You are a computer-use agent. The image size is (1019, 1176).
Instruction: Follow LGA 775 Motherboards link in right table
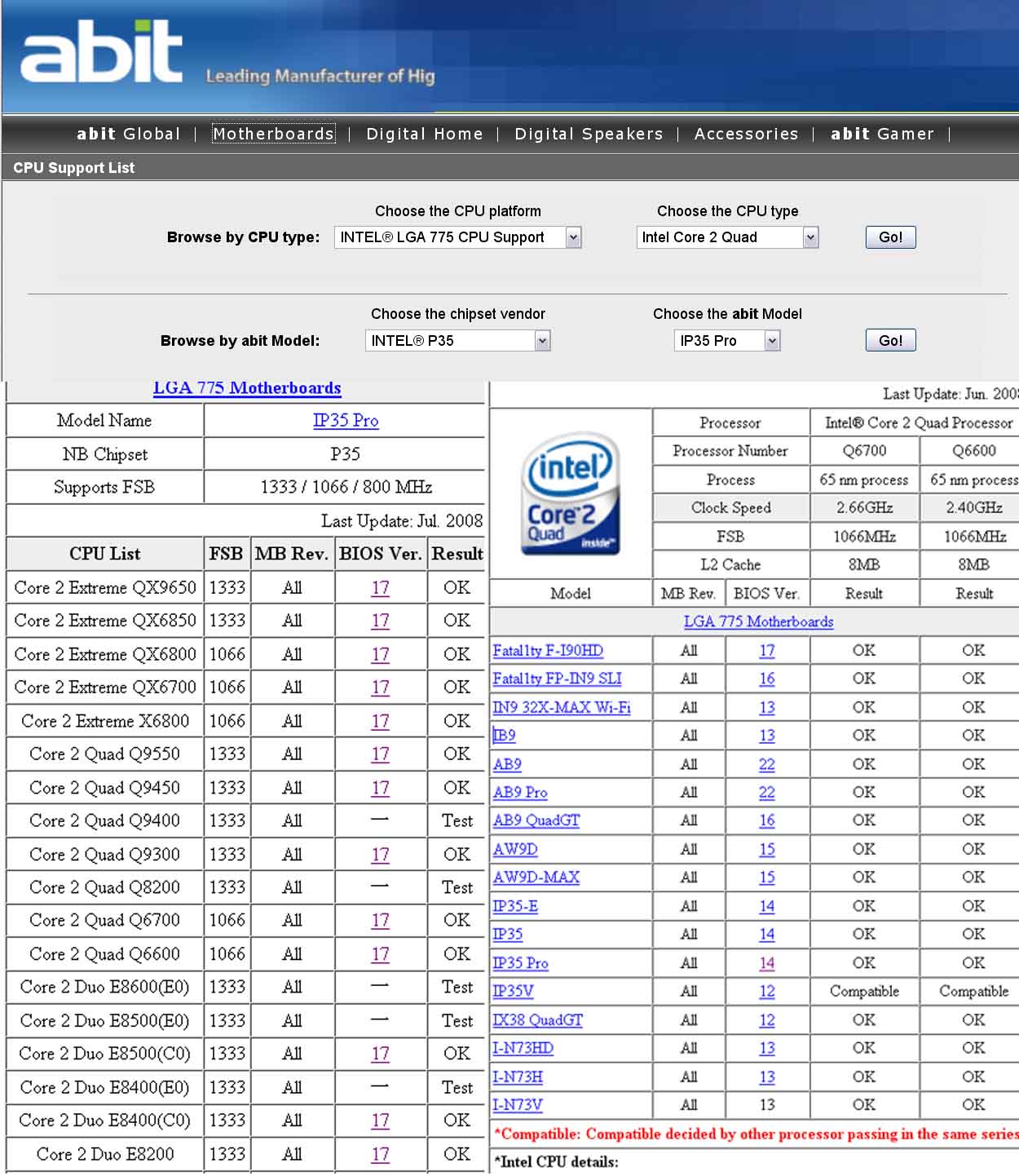tap(758, 621)
